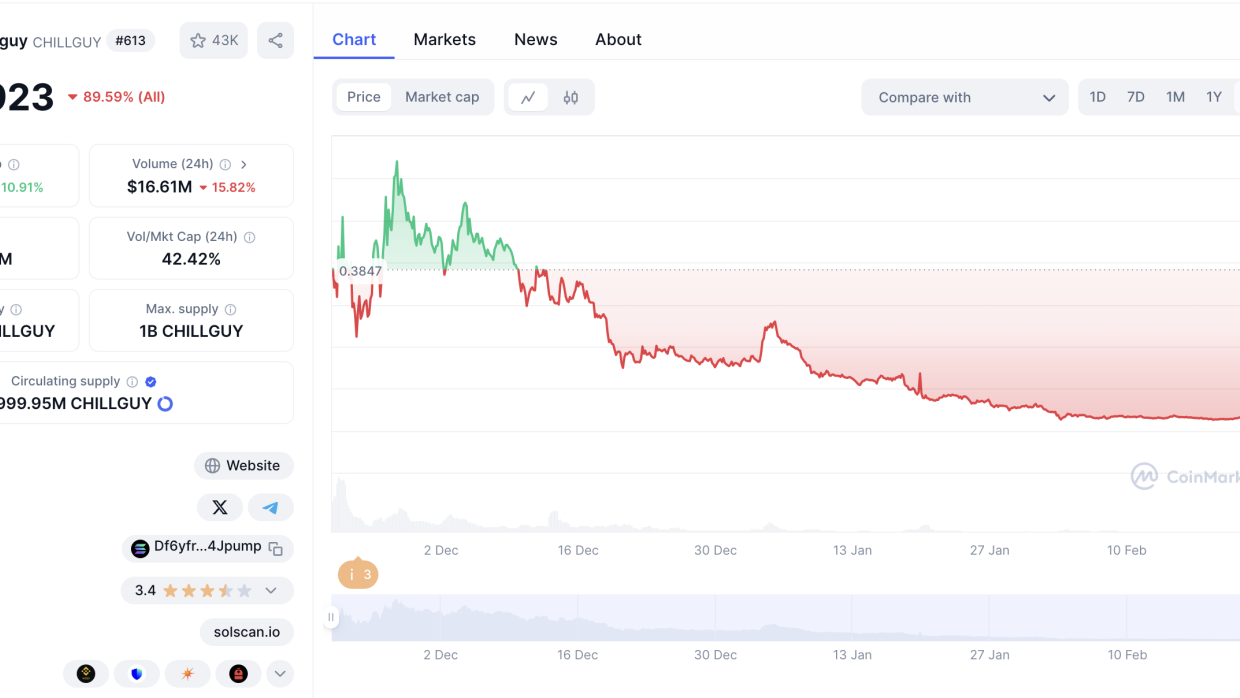Select the Price chart mode

coord(364,97)
